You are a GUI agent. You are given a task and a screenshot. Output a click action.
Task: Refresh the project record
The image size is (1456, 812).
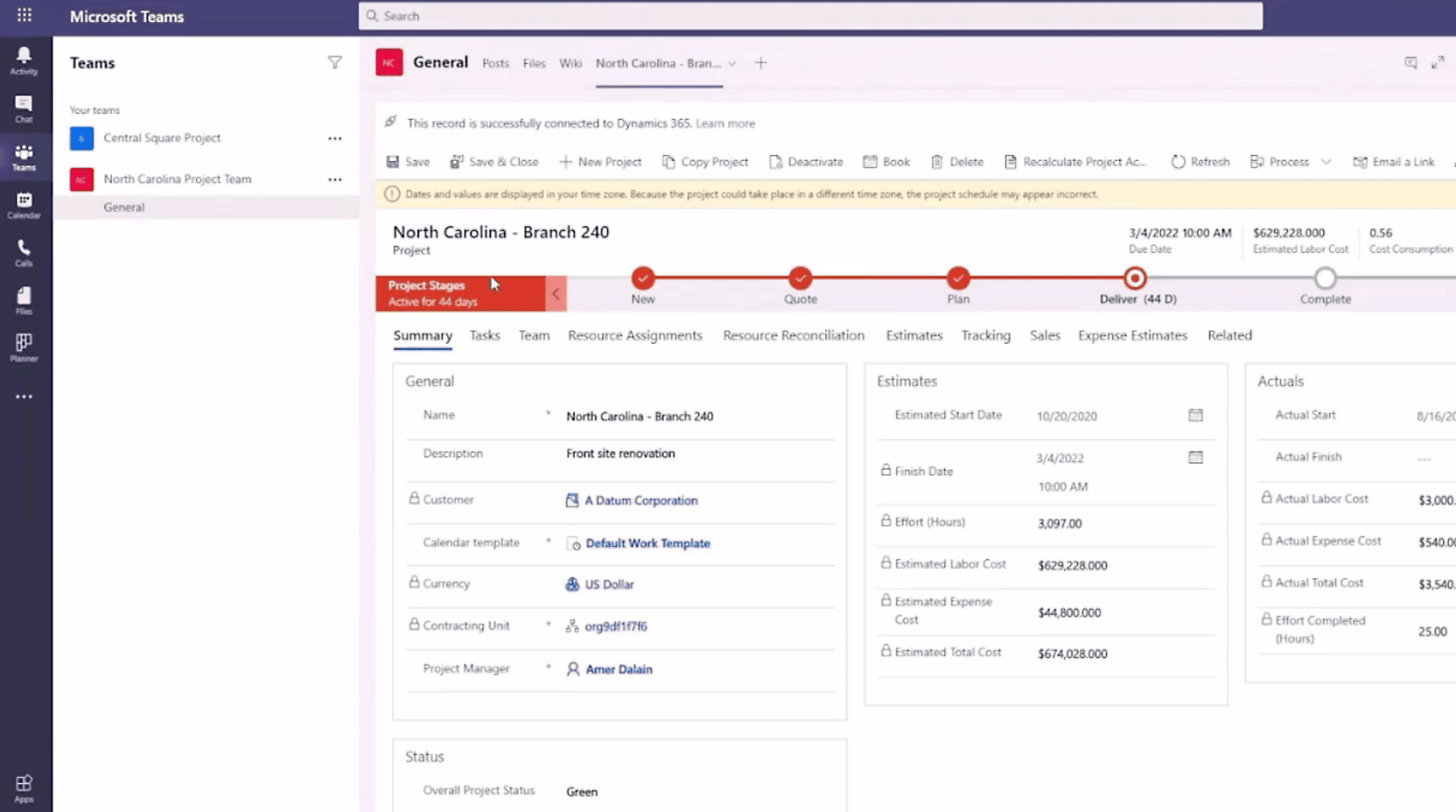(x=1200, y=162)
